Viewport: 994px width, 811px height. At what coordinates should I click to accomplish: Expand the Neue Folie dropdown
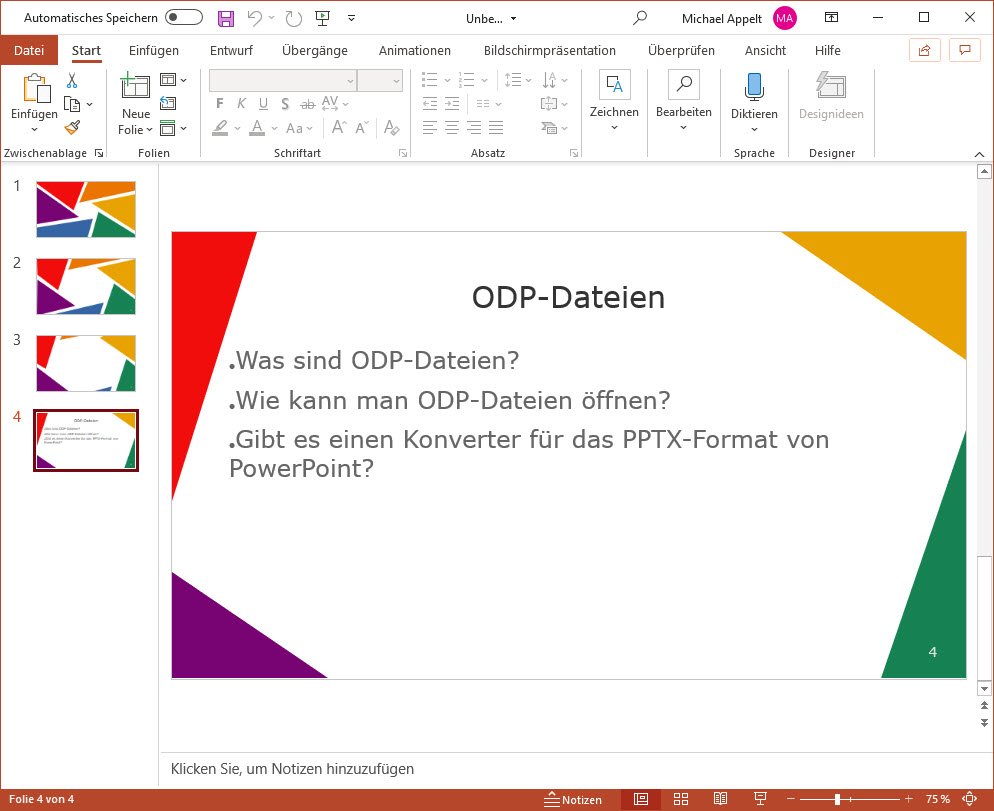[x=136, y=129]
